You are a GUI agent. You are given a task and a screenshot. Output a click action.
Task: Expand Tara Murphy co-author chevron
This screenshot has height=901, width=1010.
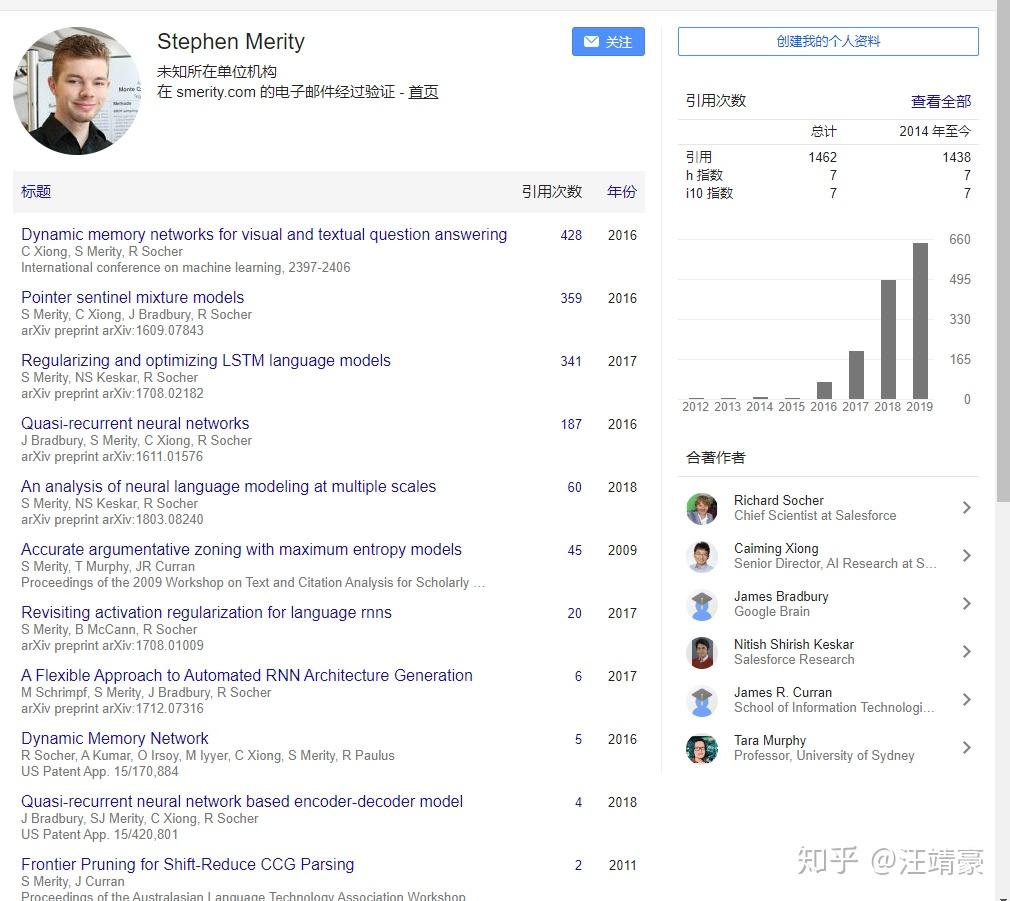(966, 747)
